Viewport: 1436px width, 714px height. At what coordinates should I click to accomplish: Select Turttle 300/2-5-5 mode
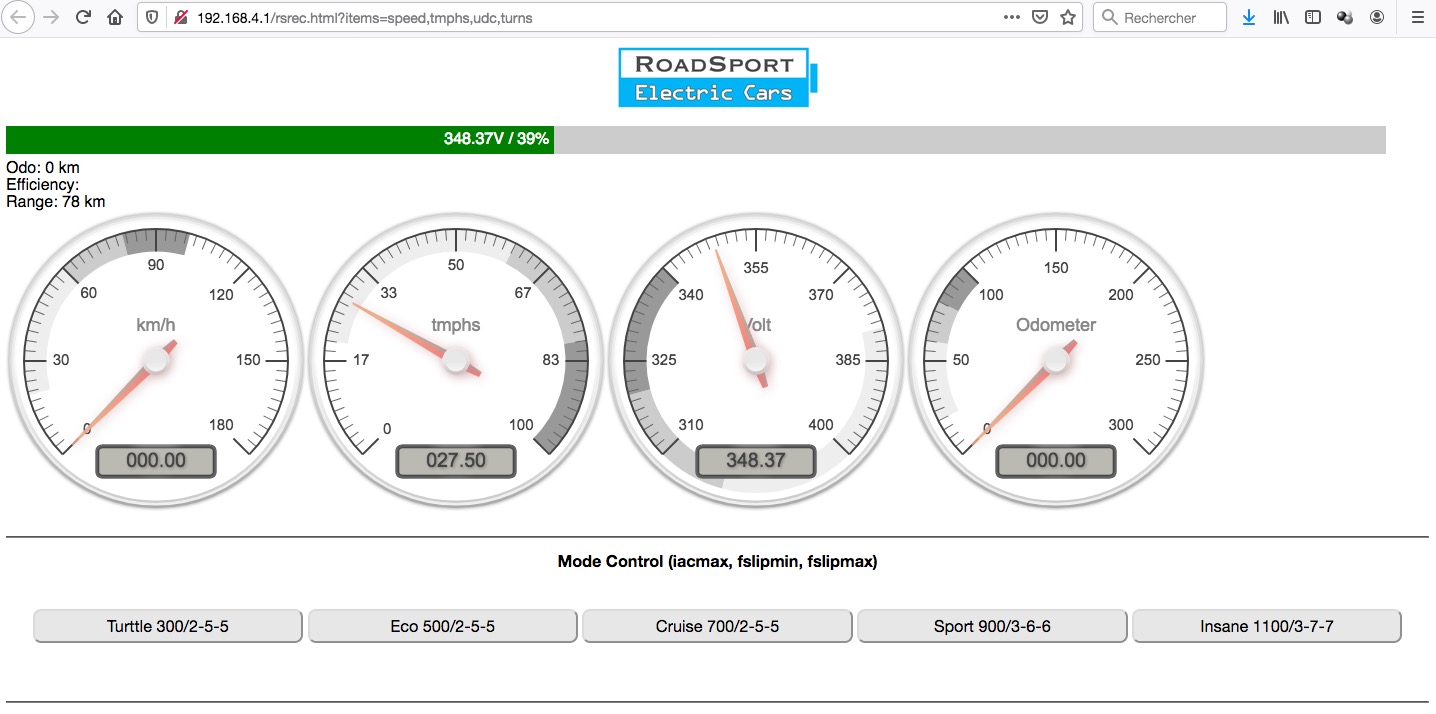[168, 626]
